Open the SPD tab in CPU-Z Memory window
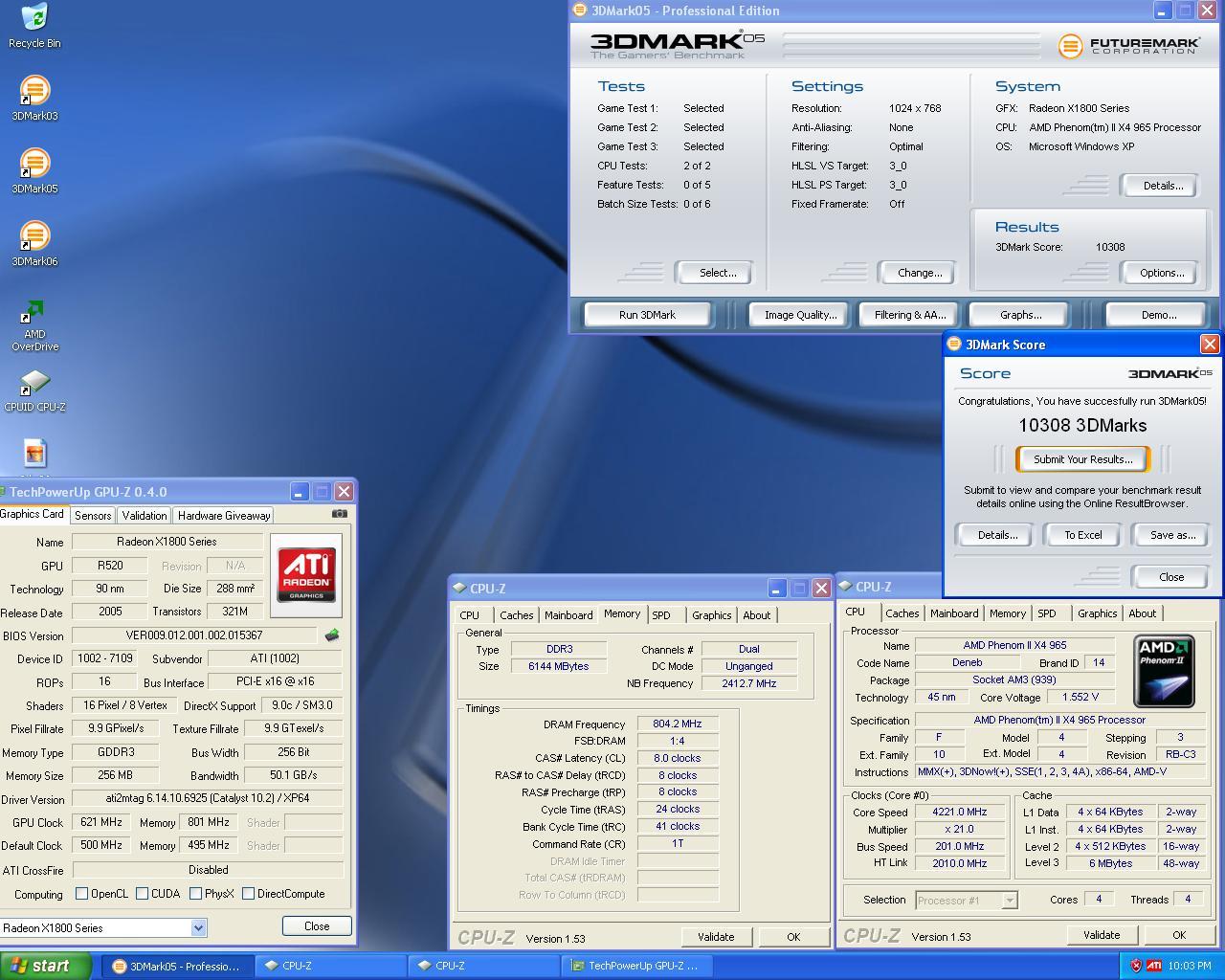Viewport: 1225px width, 980px height. (x=661, y=615)
